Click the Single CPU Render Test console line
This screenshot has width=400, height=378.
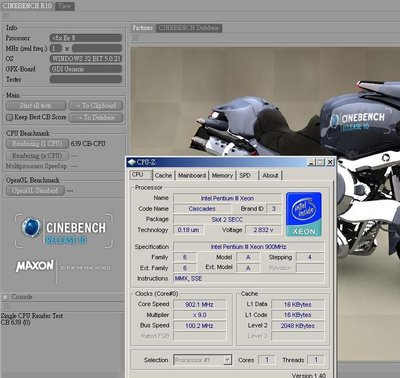tap(32, 316)
